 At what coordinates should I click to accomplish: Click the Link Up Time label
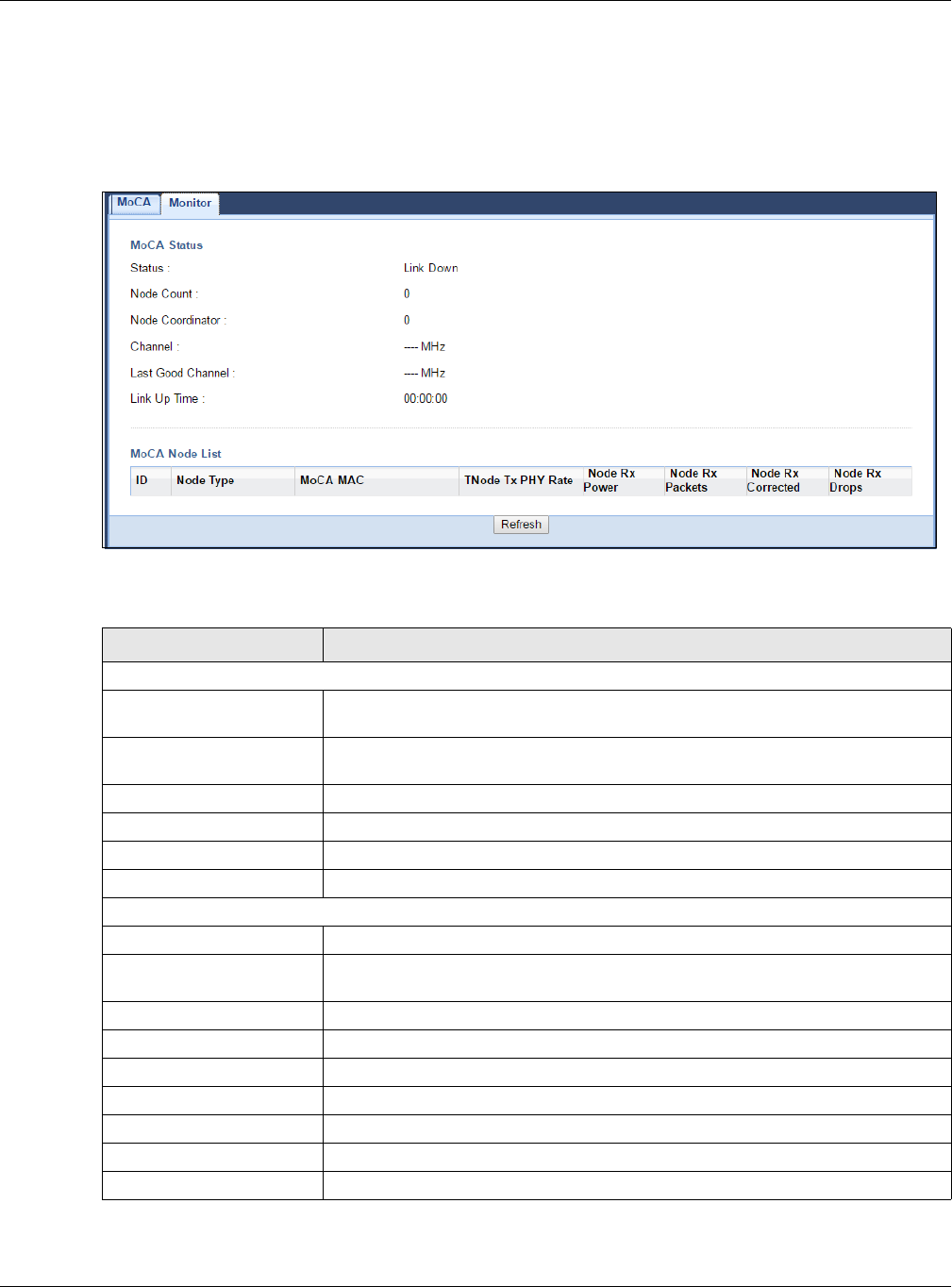(x=167, y=399)
